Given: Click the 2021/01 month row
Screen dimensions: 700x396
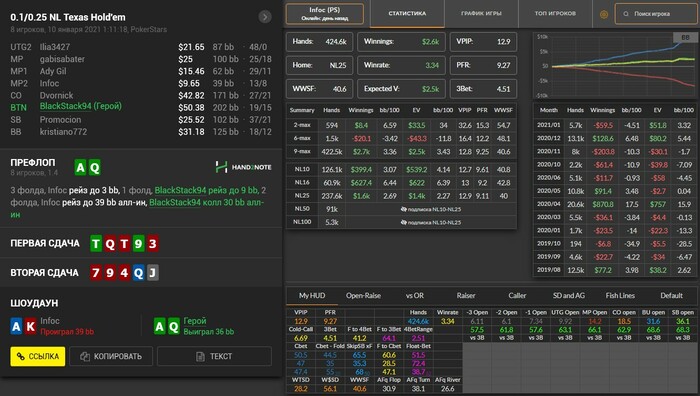Looking at the screenshot, I should click(x=615, y=125).
